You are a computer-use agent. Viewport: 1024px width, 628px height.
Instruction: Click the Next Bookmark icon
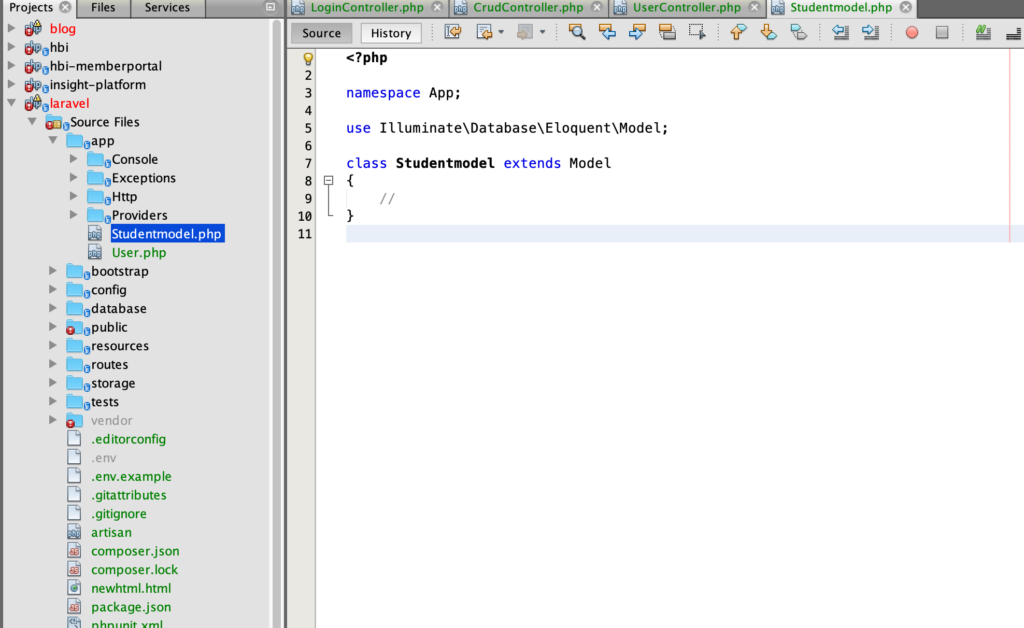768,32
